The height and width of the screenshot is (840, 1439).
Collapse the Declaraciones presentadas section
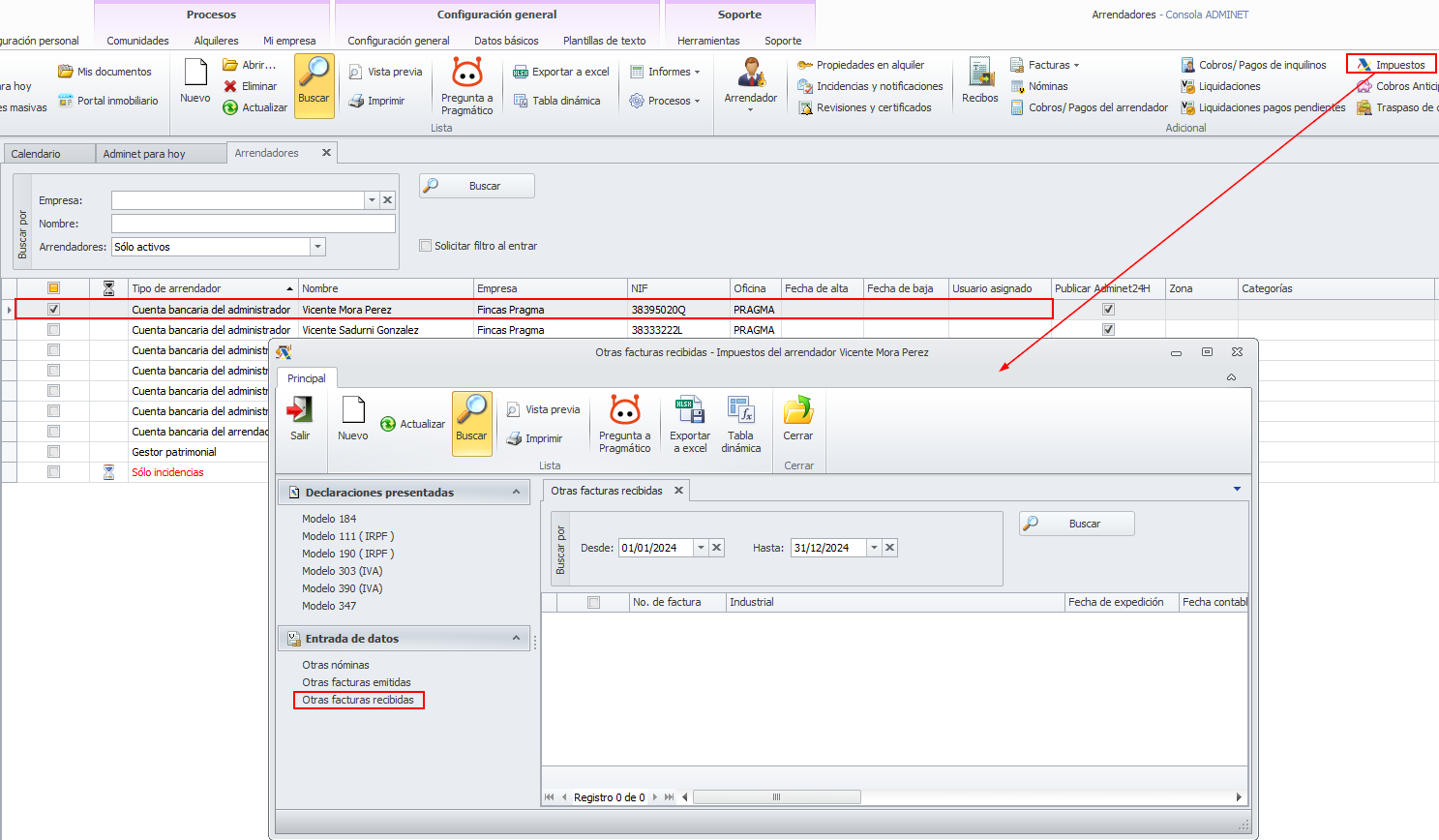pos(516,493)
